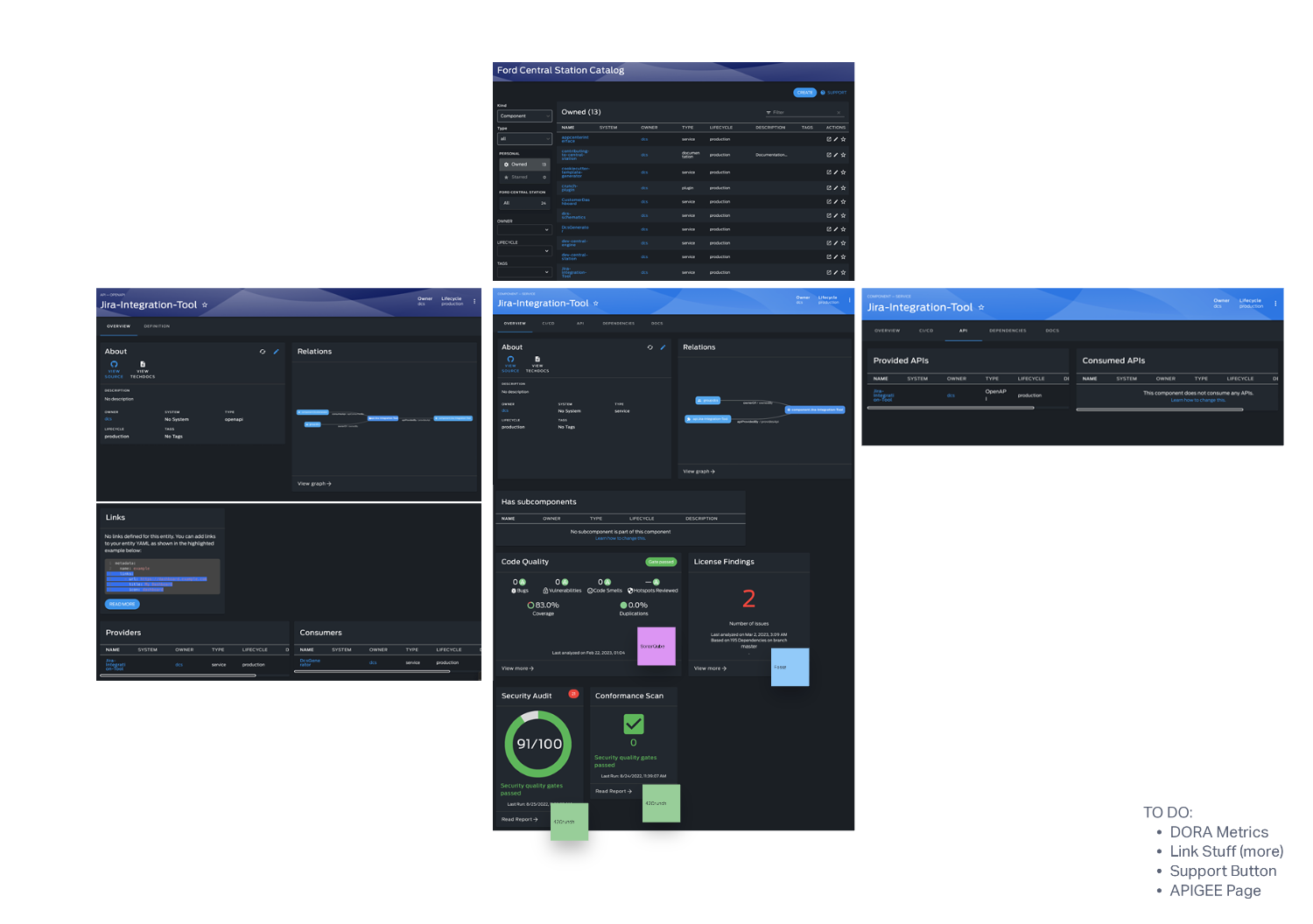Open View more in License Findings card
This screenshot has height=924, width=1313.
pyautogui.click(x=710, y=668)
